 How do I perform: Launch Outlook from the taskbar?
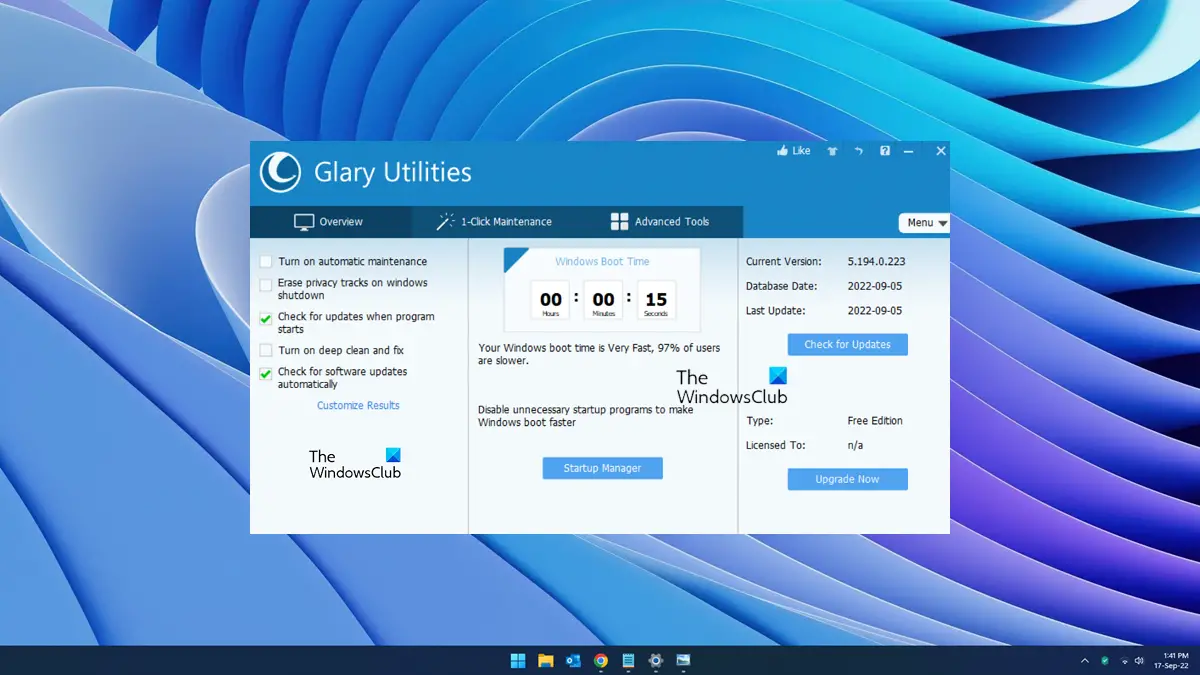coord(573,660)
